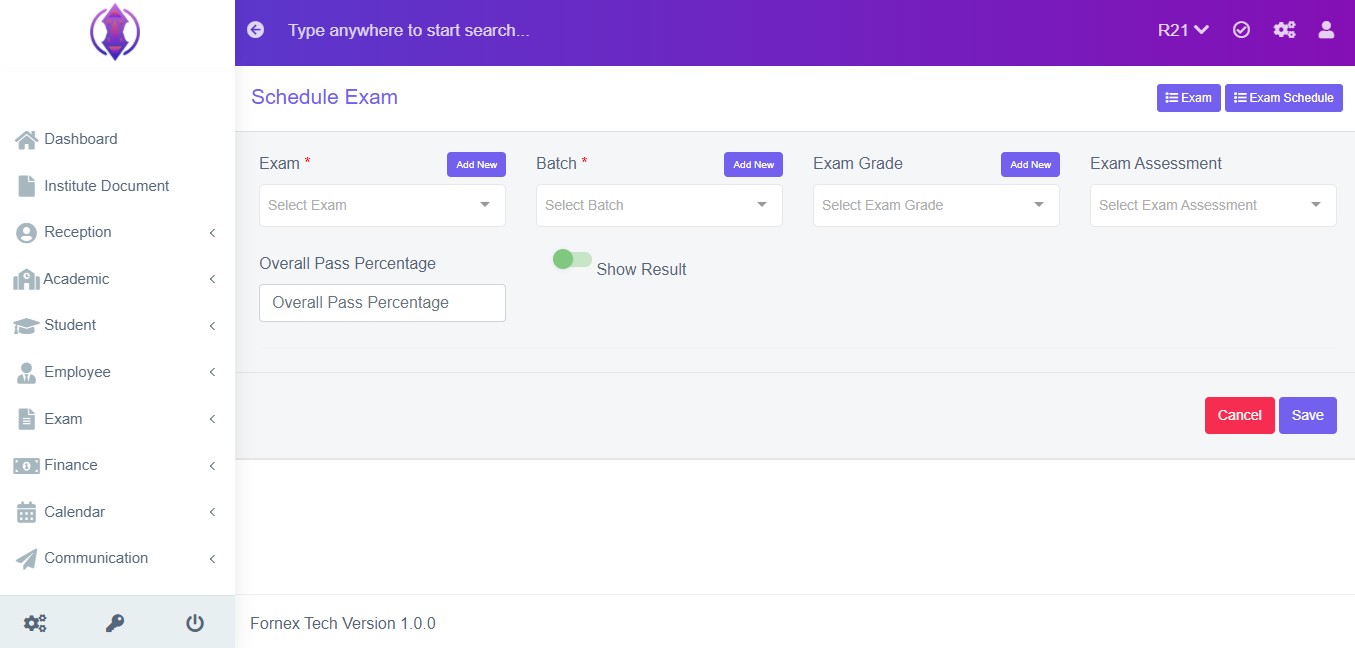Open the Select Exam Grade dropdown
This screenshot has width=1355, height=648.
[x=936, y=205]
